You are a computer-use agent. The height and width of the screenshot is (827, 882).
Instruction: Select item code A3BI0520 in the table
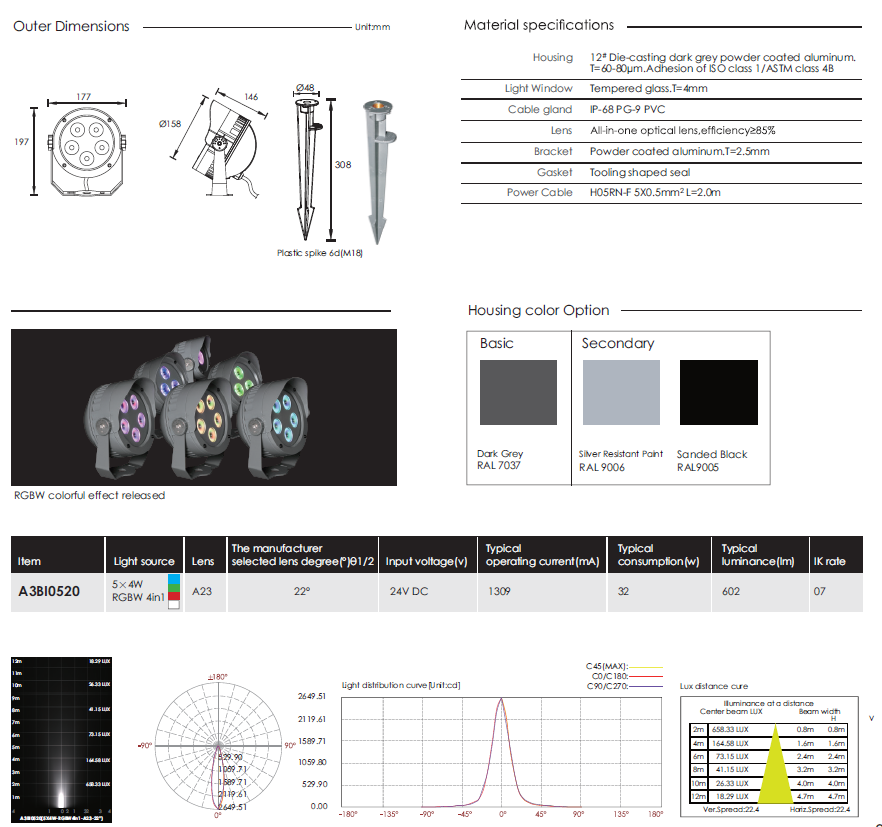click(x=52, y=591)
